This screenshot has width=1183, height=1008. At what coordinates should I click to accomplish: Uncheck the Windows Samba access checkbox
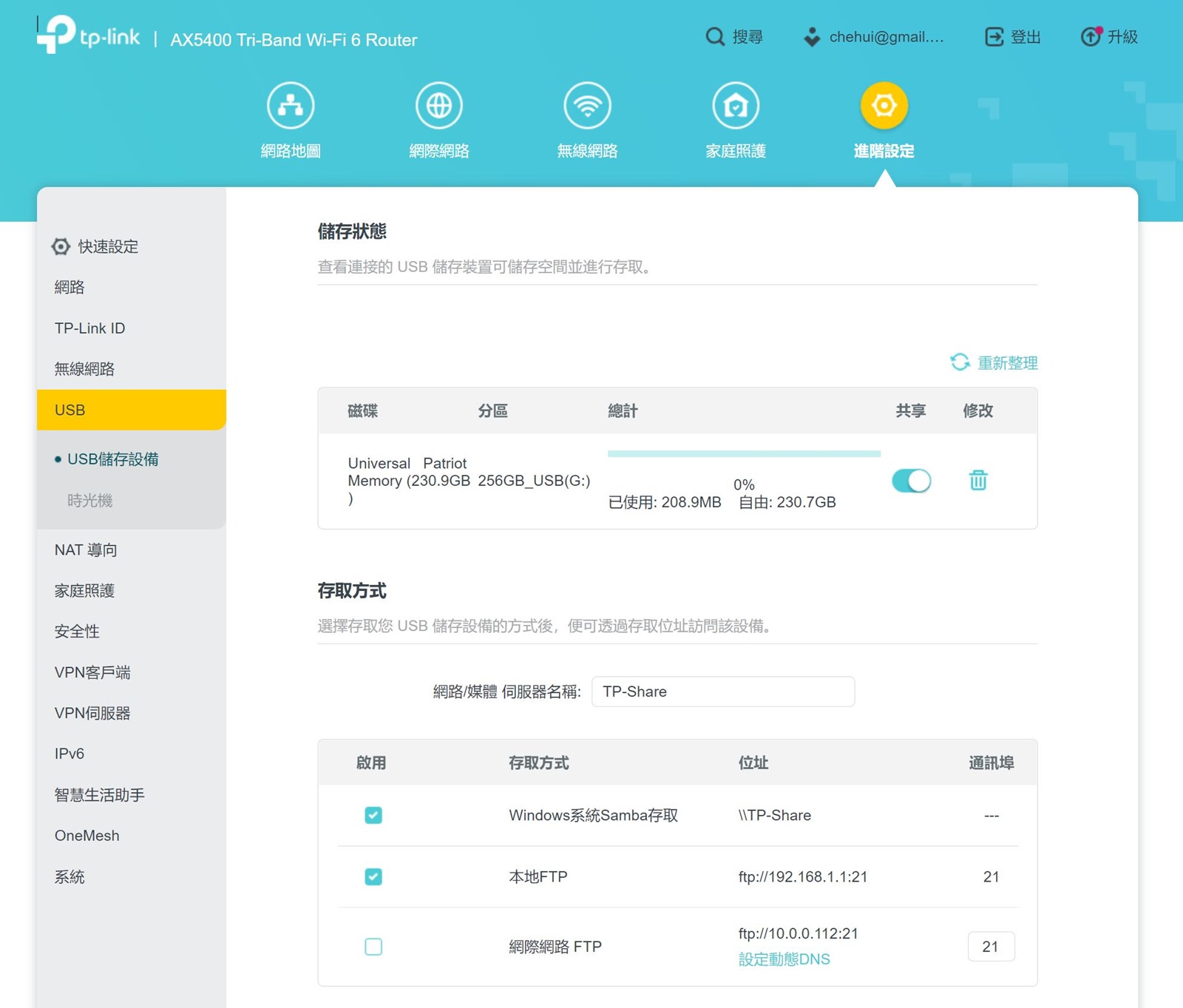tap(373, 815)
